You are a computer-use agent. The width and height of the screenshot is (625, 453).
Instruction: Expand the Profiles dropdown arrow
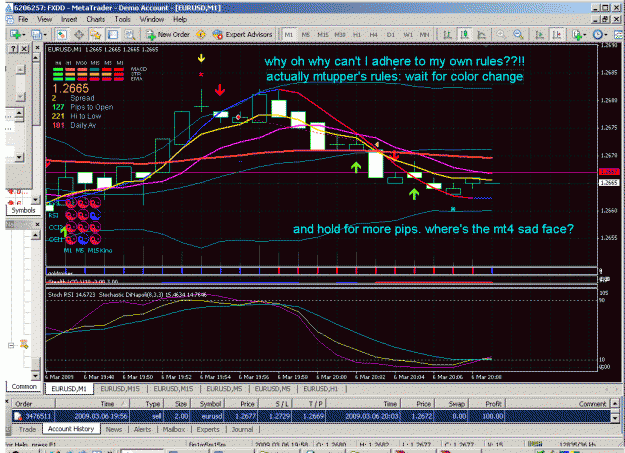click(44, 35)
